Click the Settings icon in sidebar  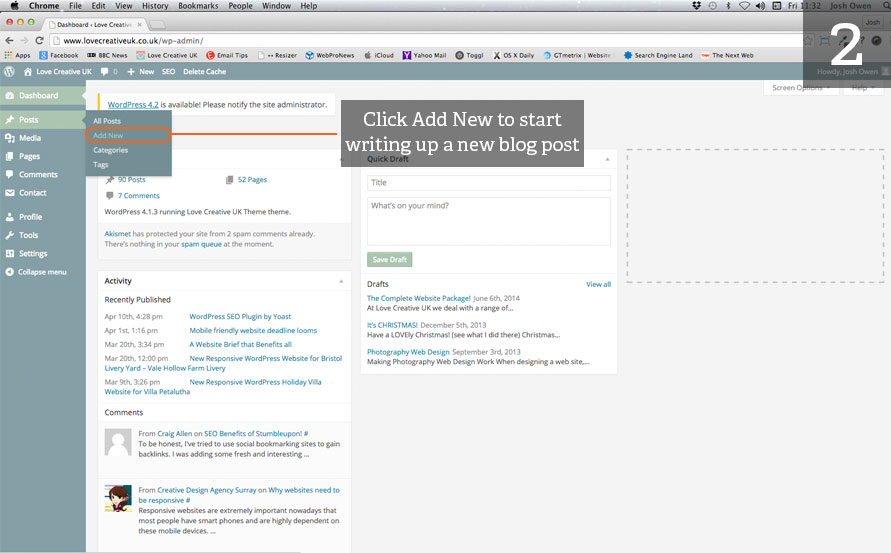pos(9,254)
